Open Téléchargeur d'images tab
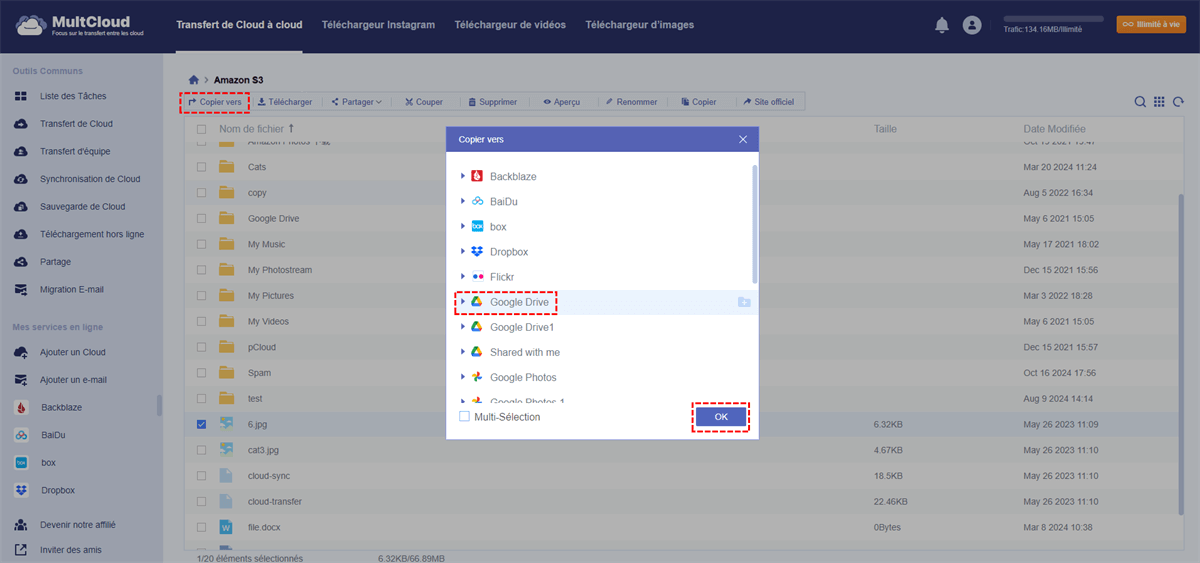Viewport: 1200px width, 563px height. [x=639, y=25]
